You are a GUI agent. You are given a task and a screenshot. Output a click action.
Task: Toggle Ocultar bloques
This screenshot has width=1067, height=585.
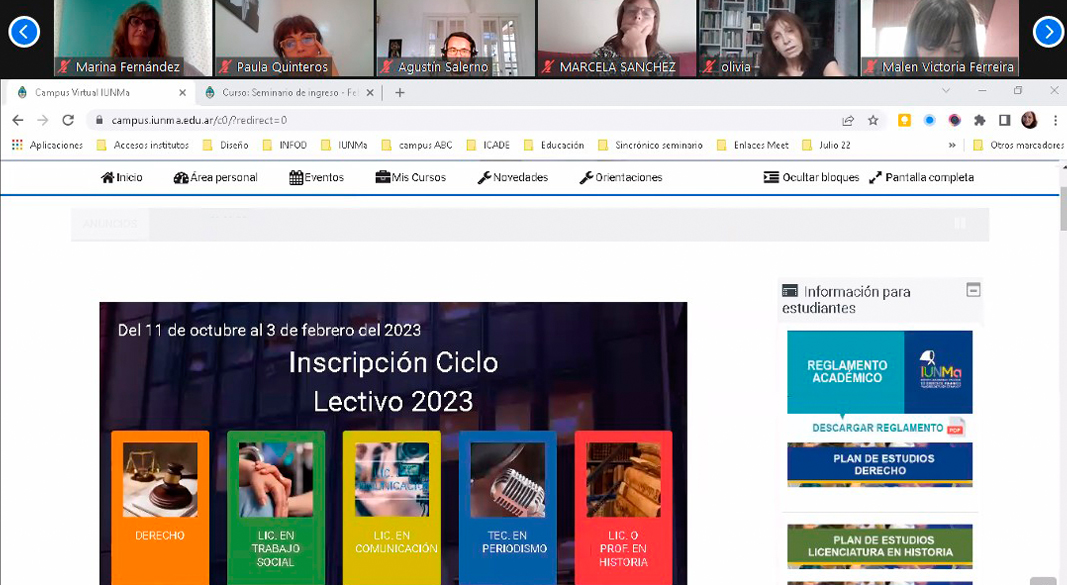[811, 178]
